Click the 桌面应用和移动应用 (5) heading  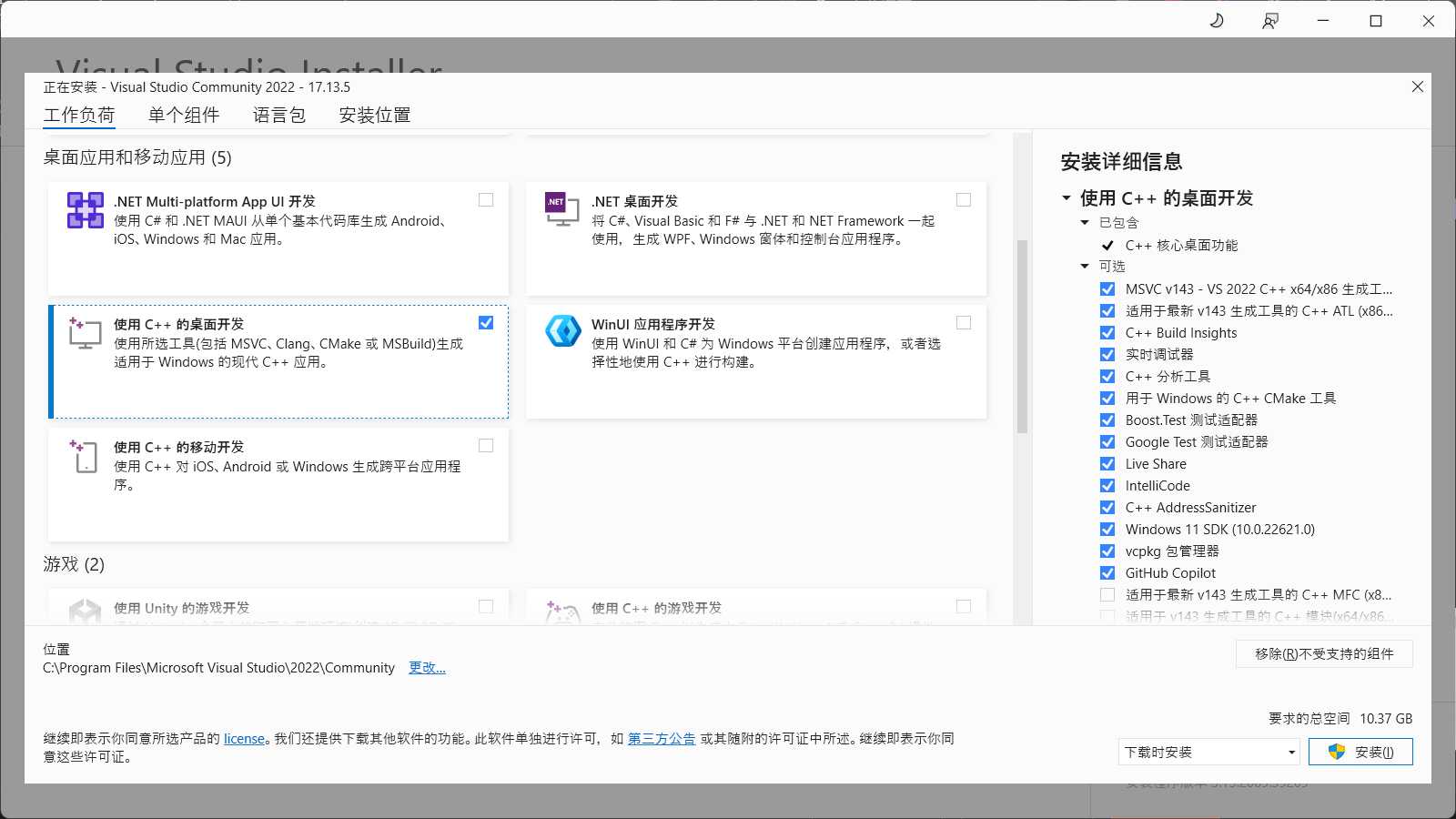tap(137, 157)
